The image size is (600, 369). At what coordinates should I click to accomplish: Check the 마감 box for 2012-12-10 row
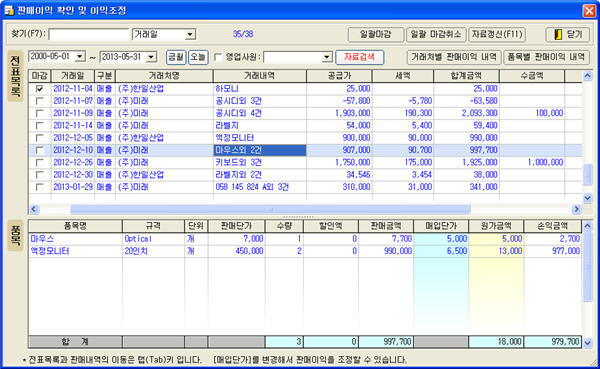coord(39,150)
